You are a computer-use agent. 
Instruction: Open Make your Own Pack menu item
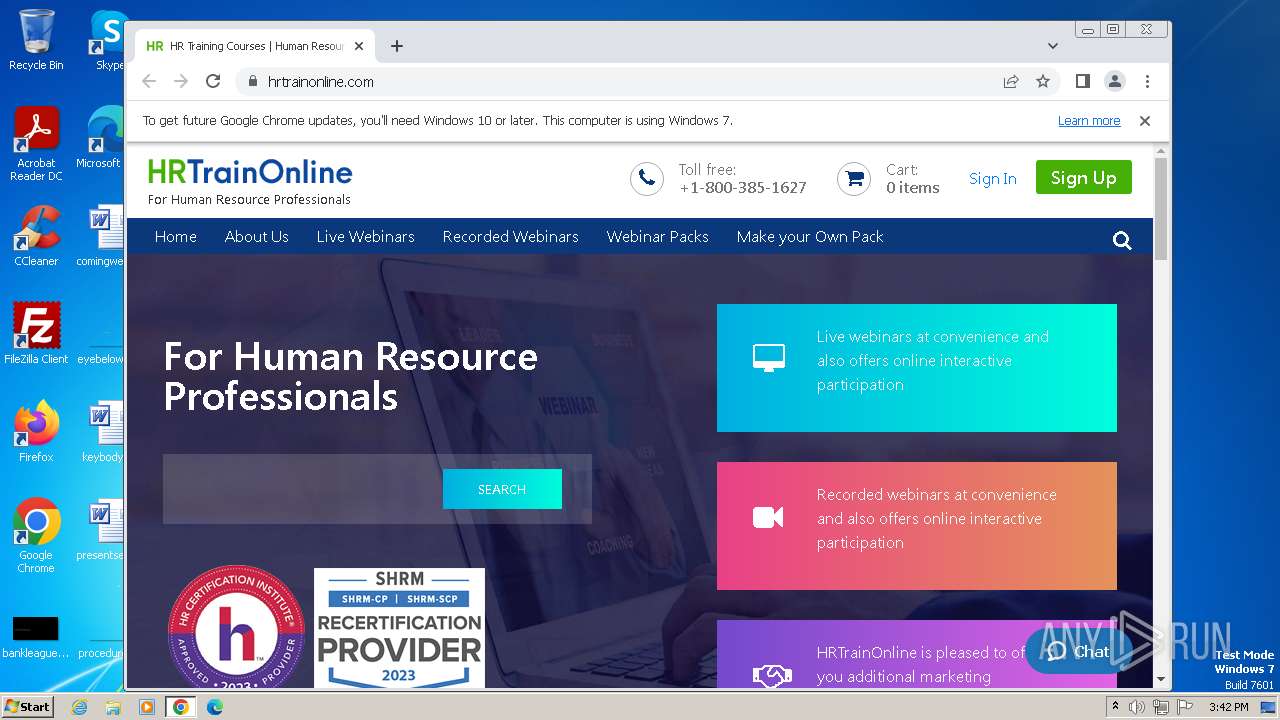[810, 237]
